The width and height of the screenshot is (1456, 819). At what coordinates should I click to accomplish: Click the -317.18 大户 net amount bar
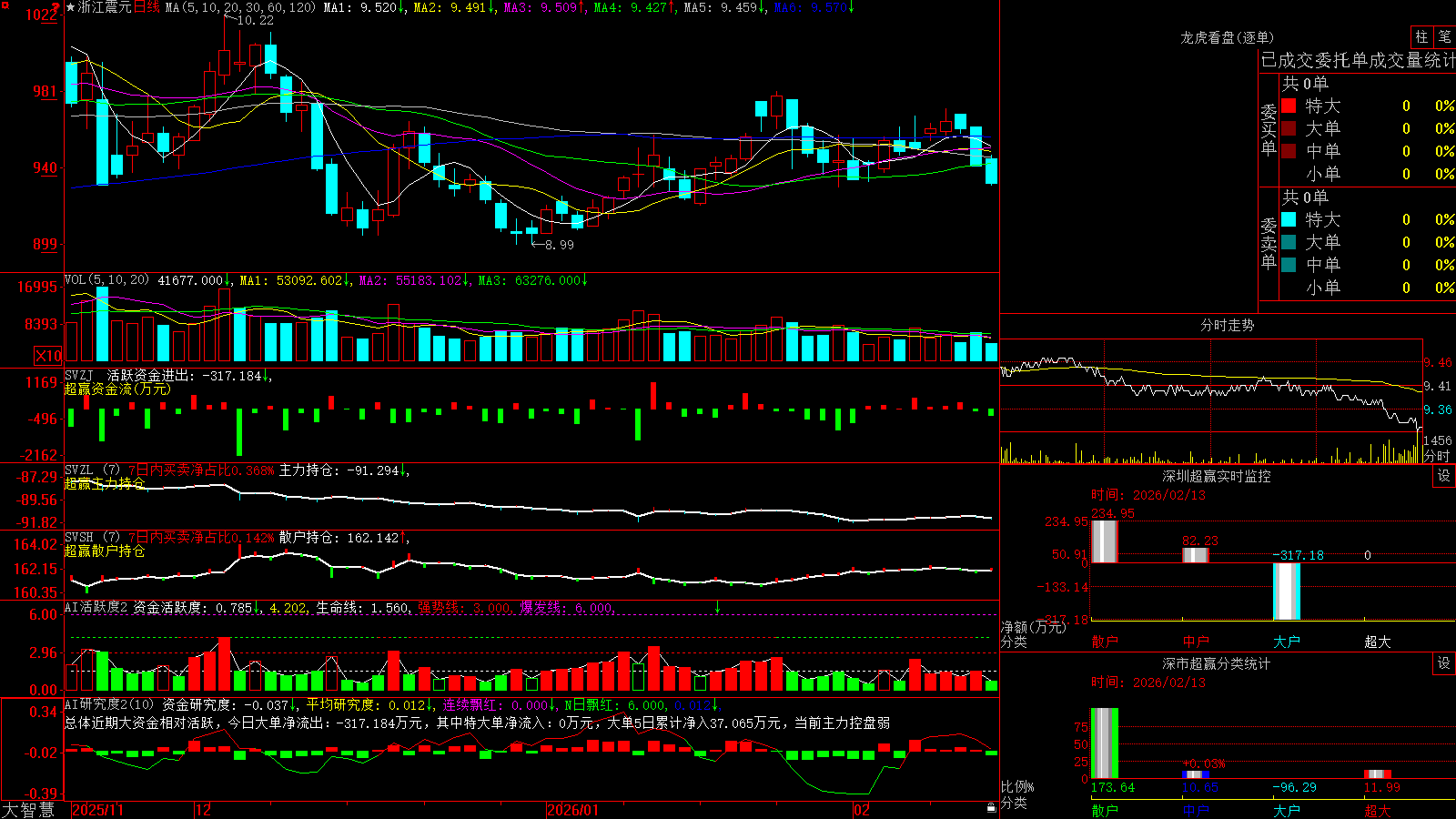1287,591
